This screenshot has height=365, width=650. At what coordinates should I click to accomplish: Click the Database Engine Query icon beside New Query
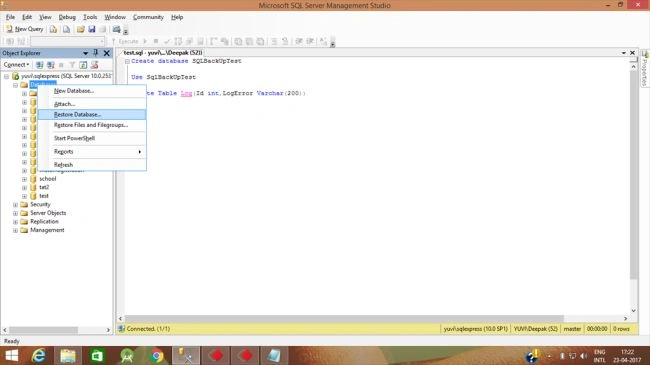53,29
